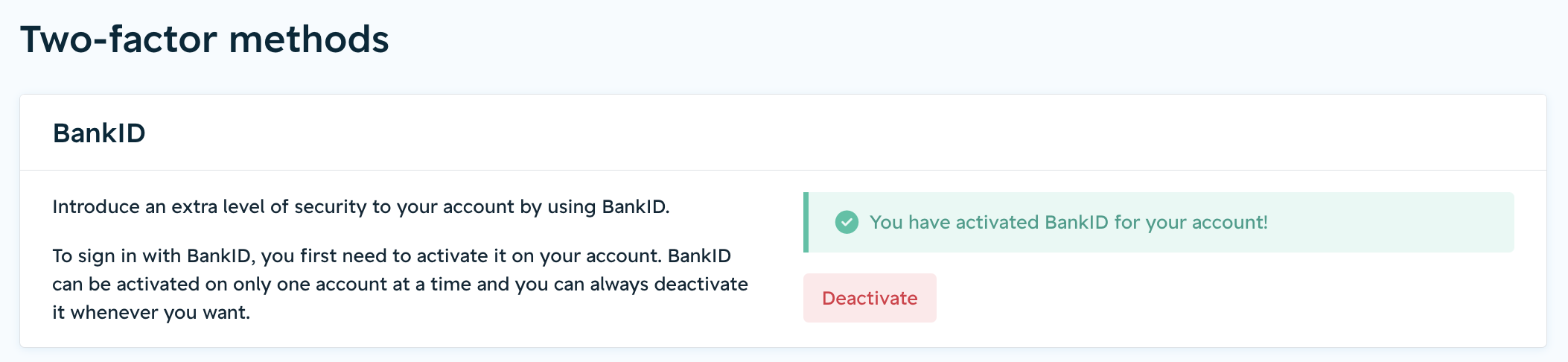
Task: Click the green checkmark success icon
Action: (x=847, y=222)
